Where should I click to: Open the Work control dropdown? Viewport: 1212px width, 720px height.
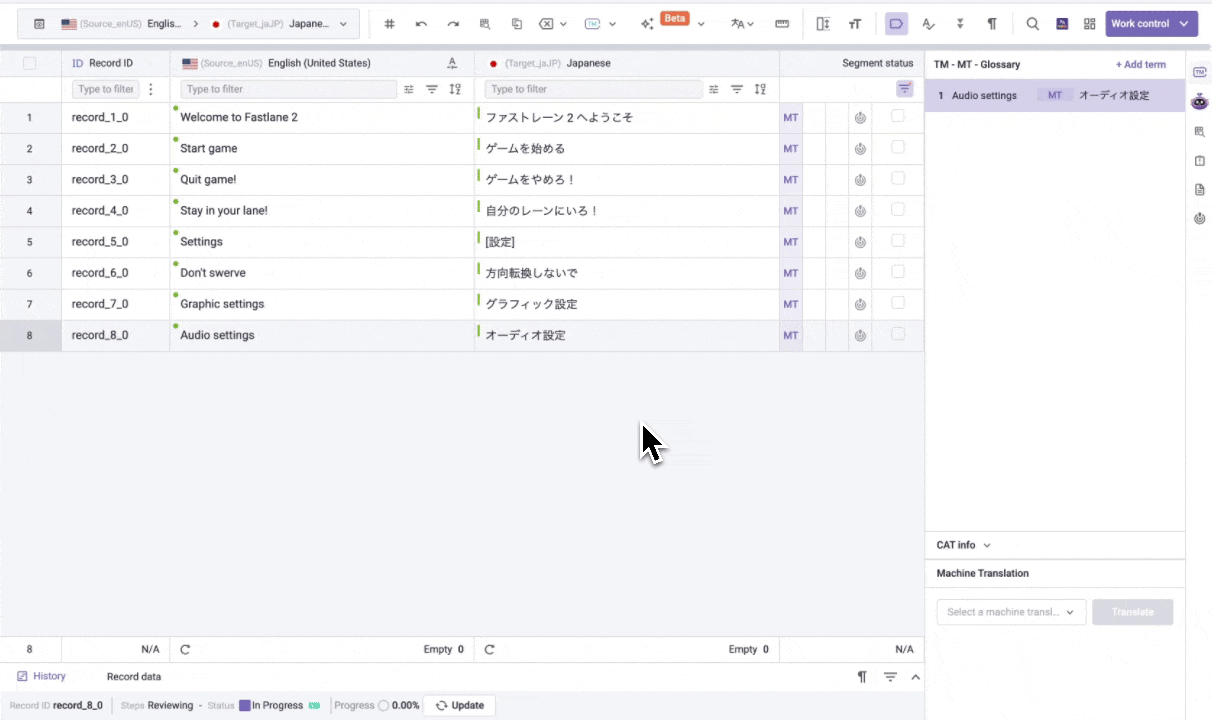tap(1151, 24)
